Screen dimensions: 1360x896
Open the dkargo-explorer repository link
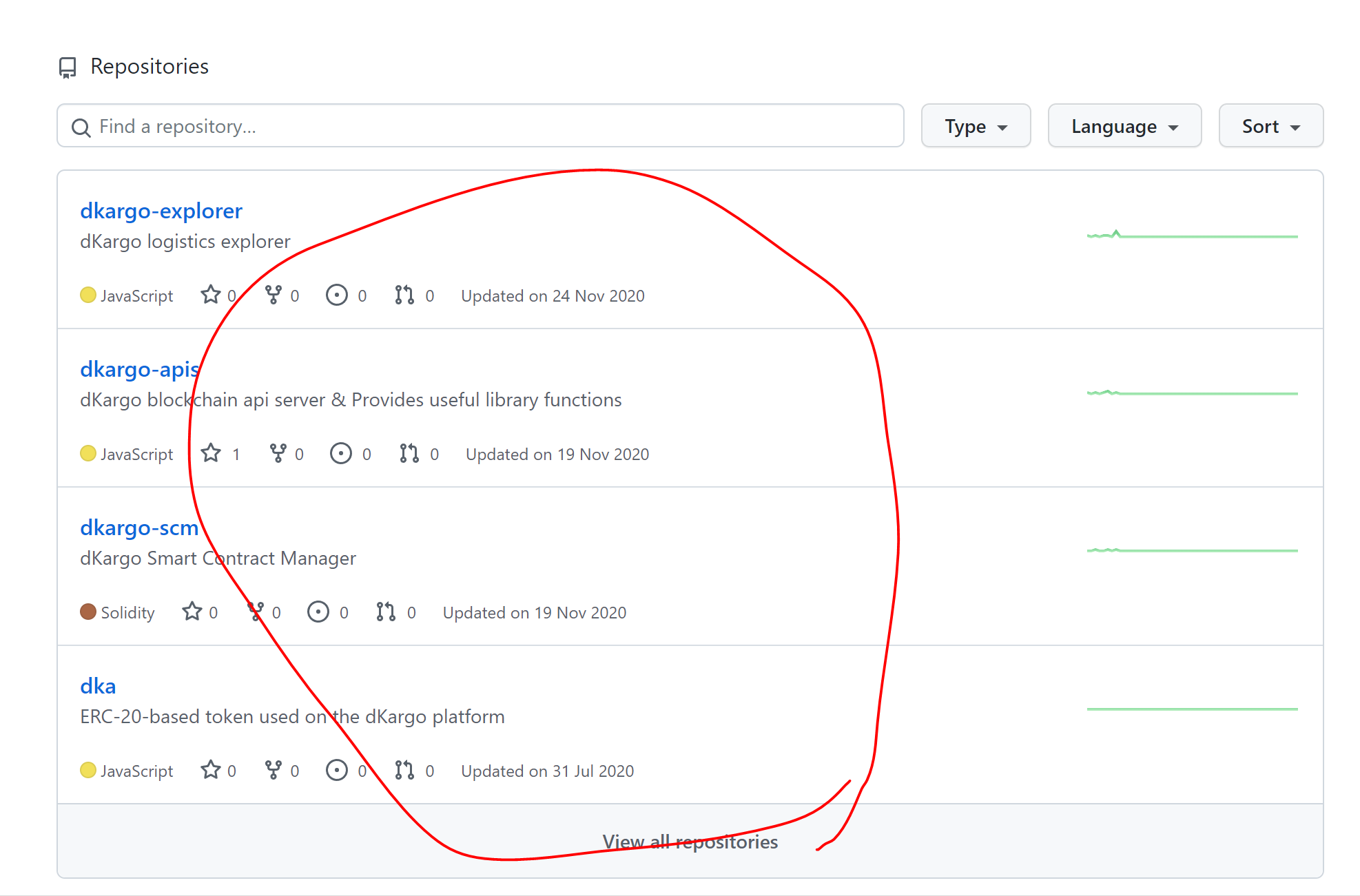[x=161, y=211]
